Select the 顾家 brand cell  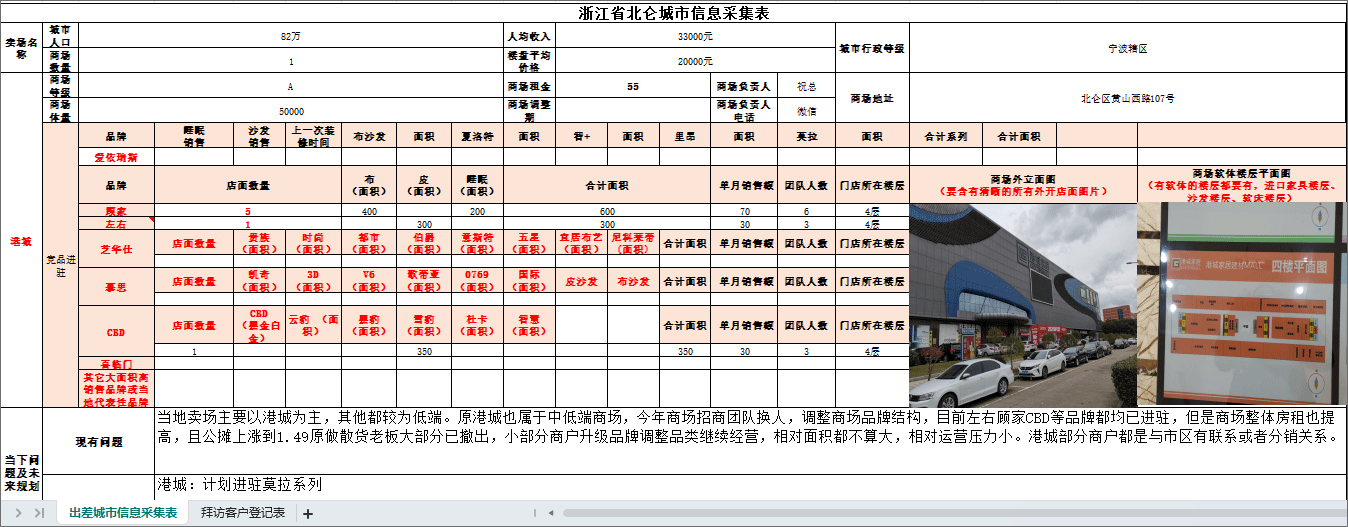point(116,212)
